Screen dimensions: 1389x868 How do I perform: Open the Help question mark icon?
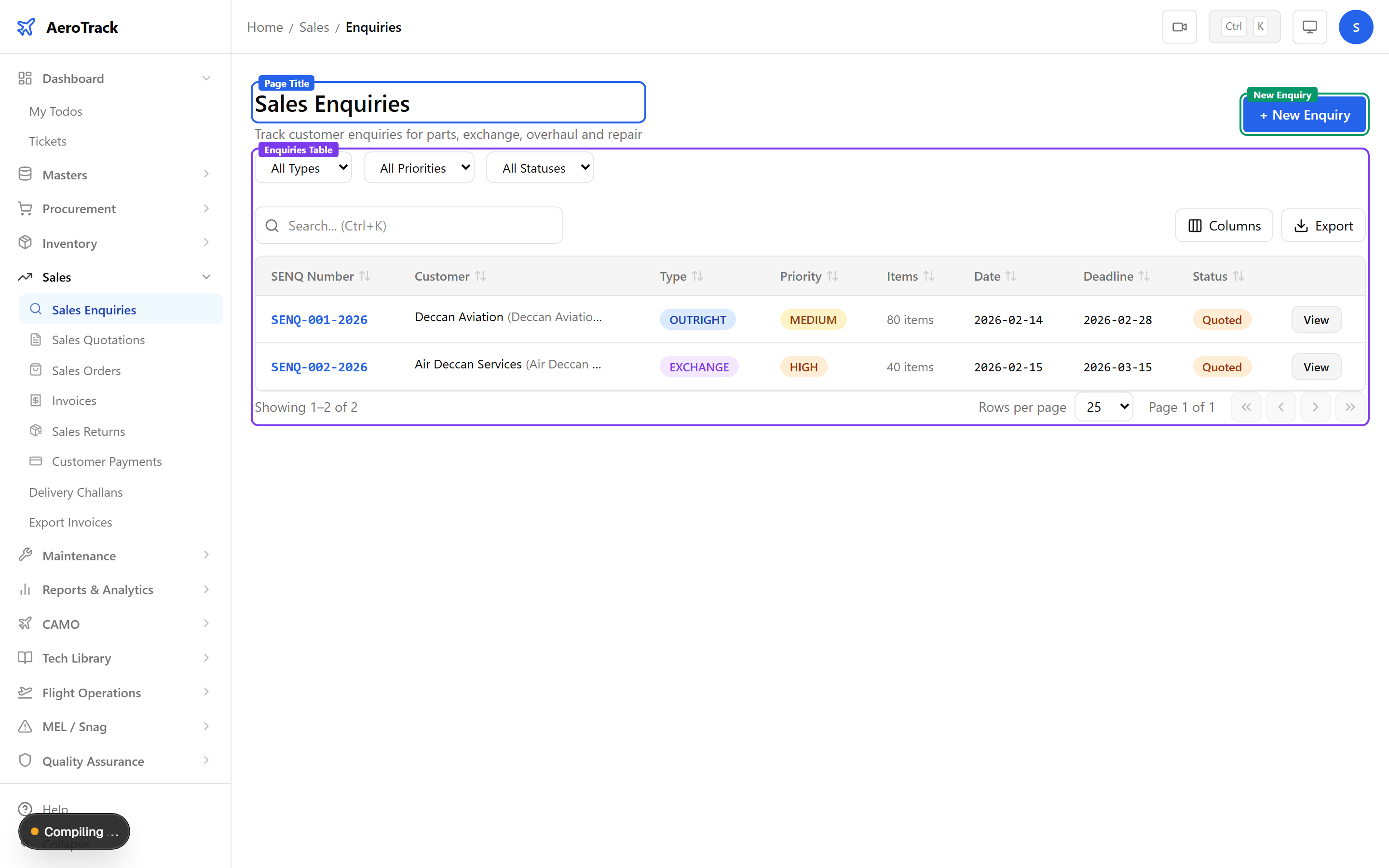coord(25,809)
